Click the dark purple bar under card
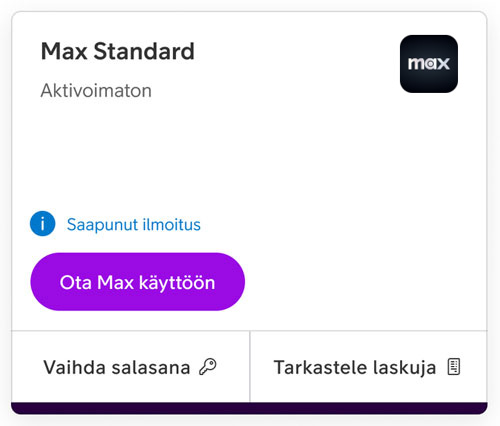This screenshot has width=500, height=426. [249, 408]
